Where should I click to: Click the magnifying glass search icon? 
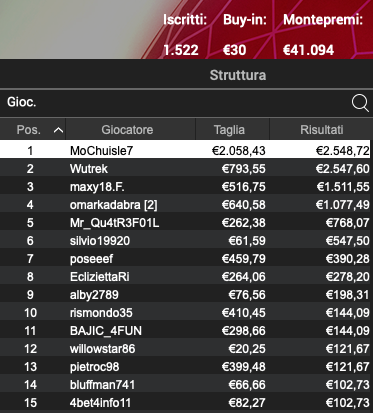tap(360, 103)
